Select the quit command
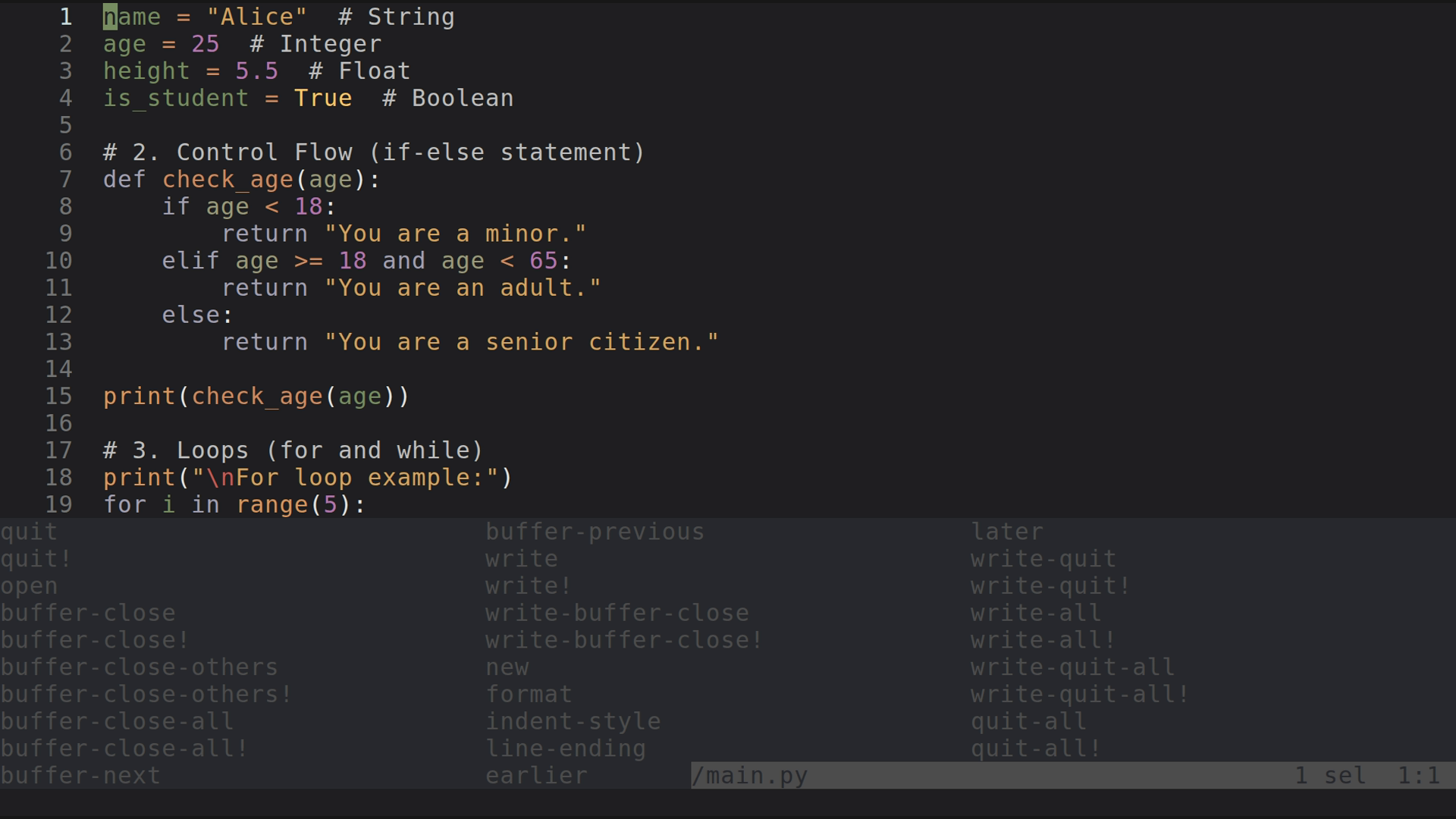1456x819 pixels. tap(28, 531)
